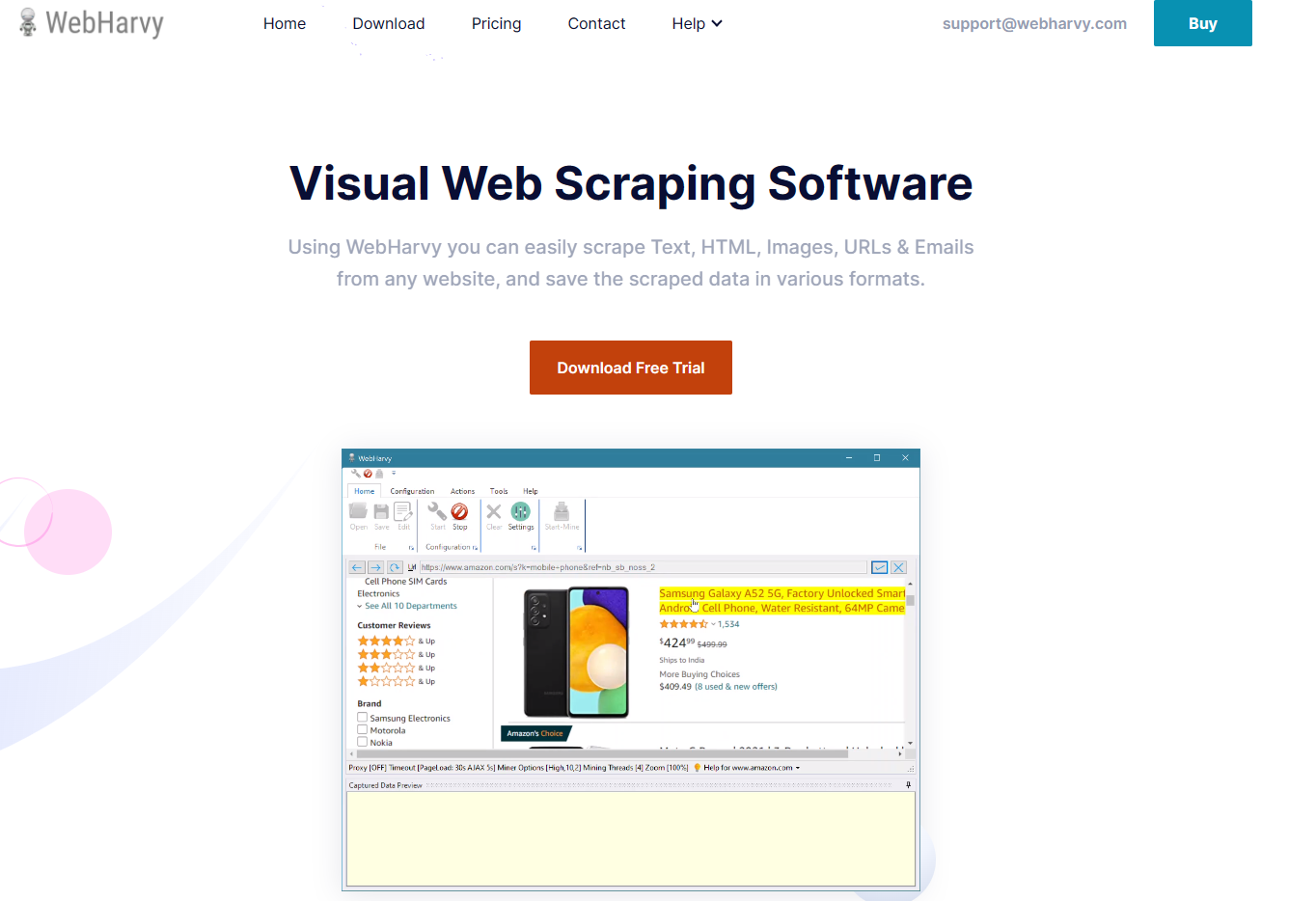Click the highlighted Samsung Galaxy A52 5G title

781,600
